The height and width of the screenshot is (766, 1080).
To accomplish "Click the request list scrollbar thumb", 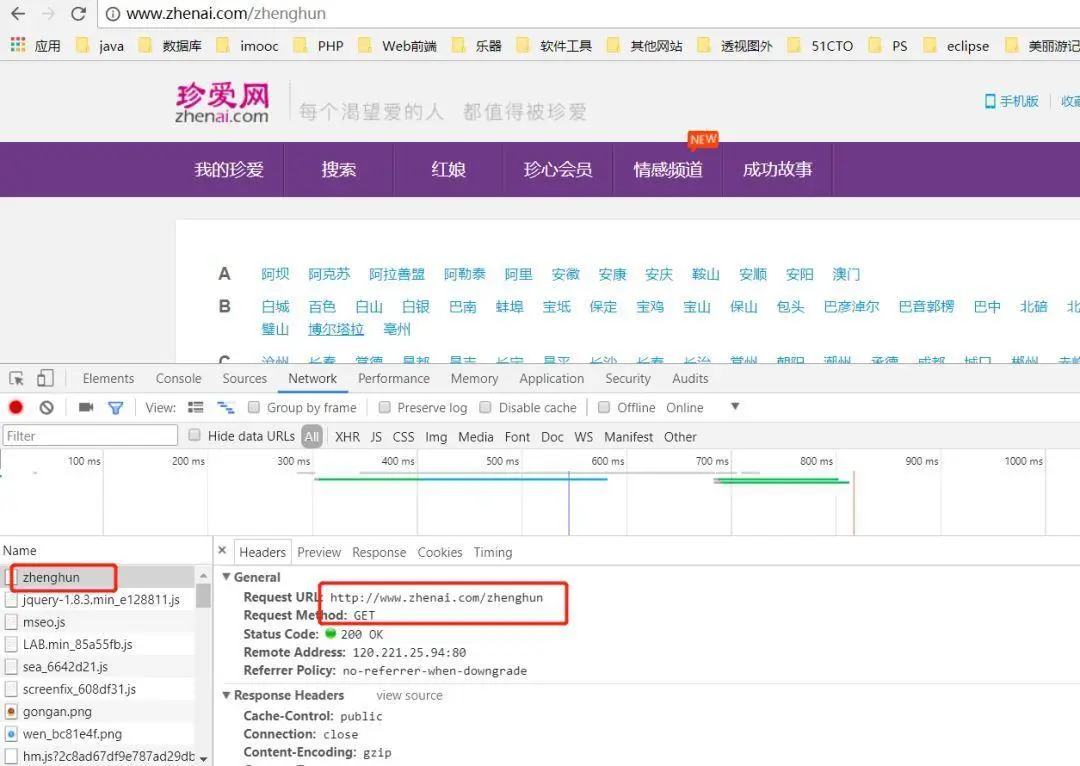I will click(x=203, y=596).
